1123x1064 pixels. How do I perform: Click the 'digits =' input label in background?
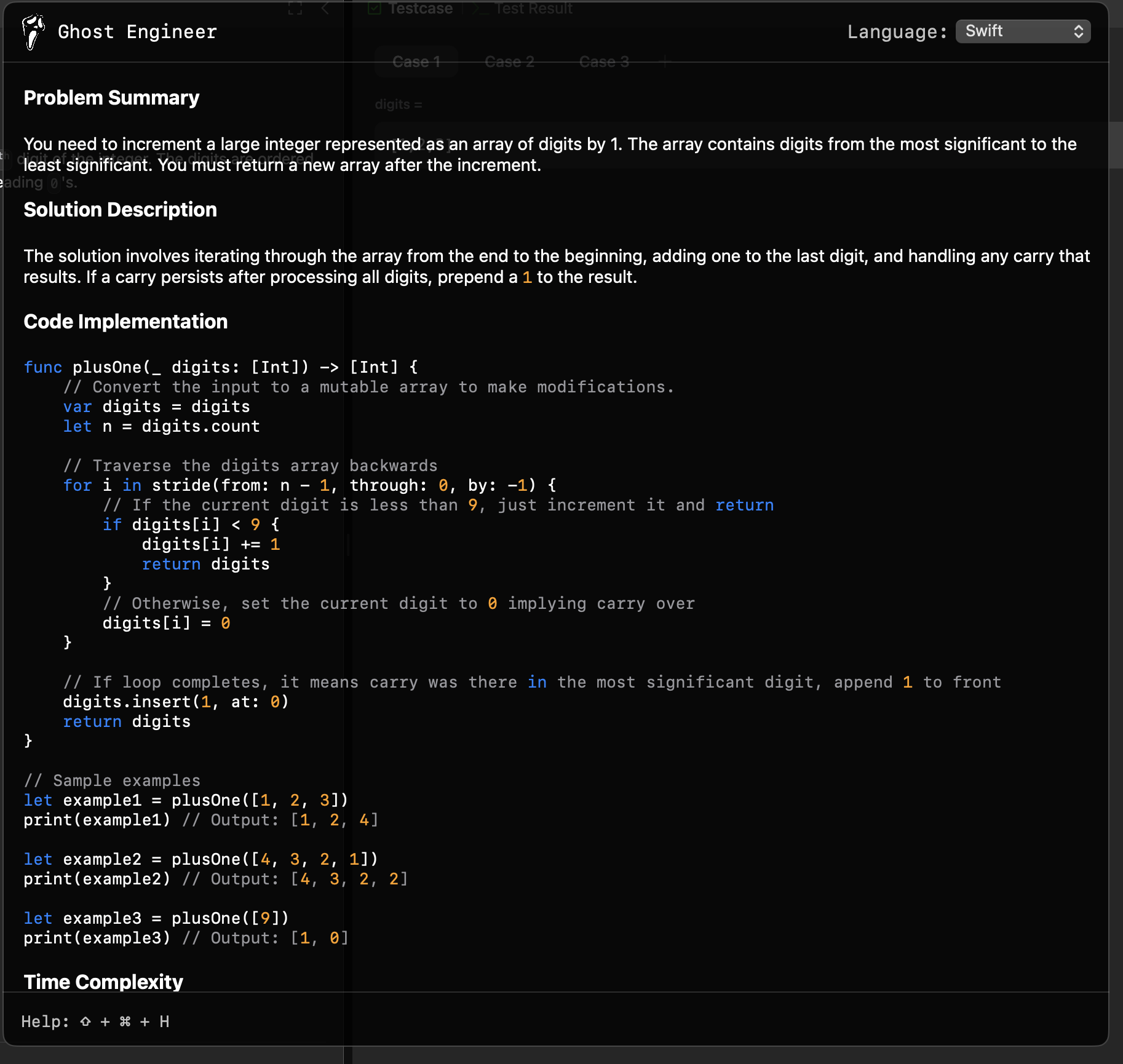pyautogui.click(x=399, y=105)
